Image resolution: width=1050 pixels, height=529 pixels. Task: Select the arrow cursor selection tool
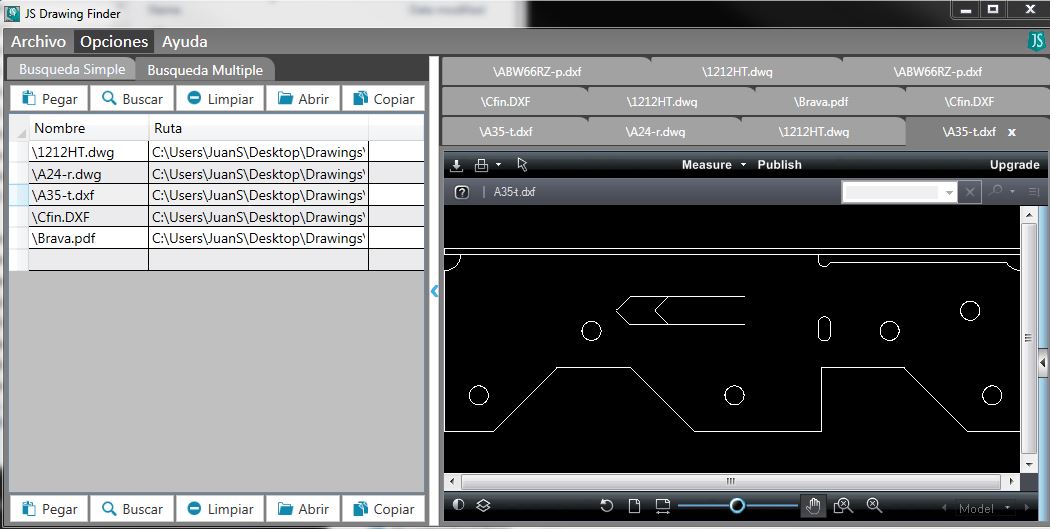coord(522,165)
